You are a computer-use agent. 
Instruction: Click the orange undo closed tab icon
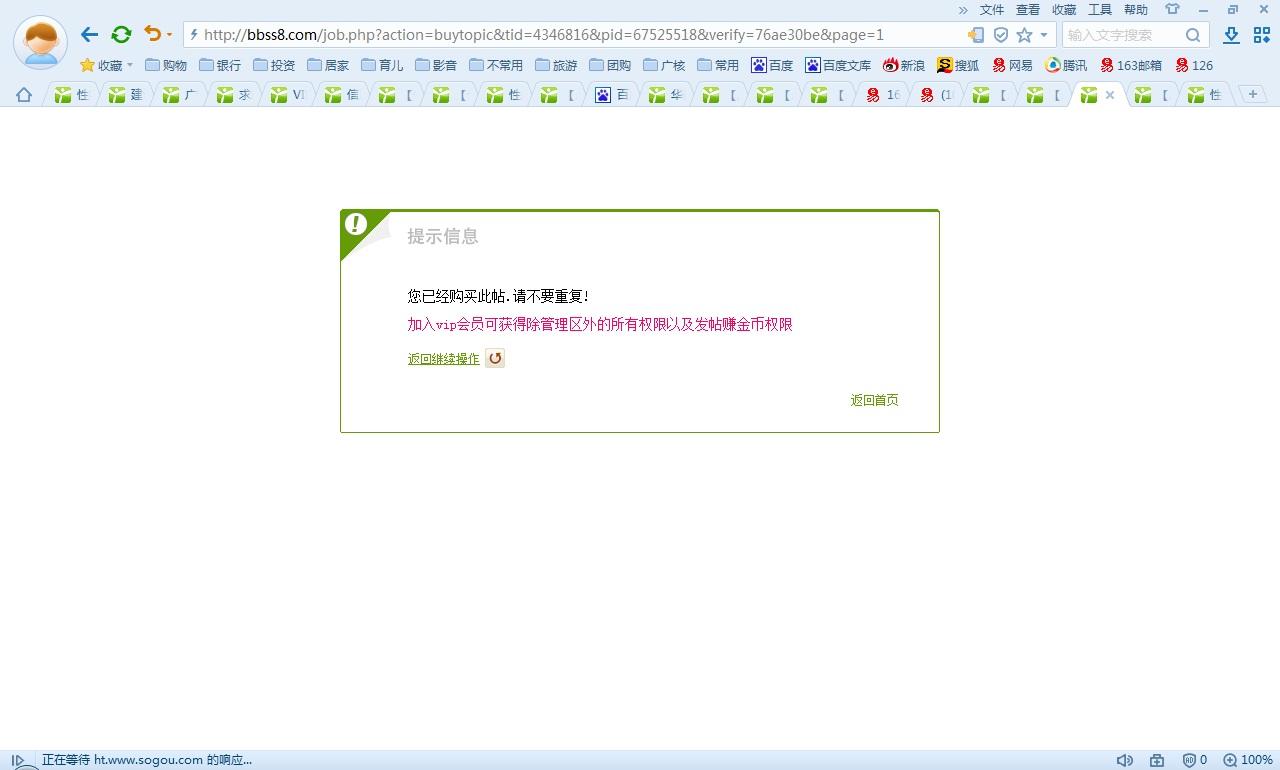(x=152, y=34)
